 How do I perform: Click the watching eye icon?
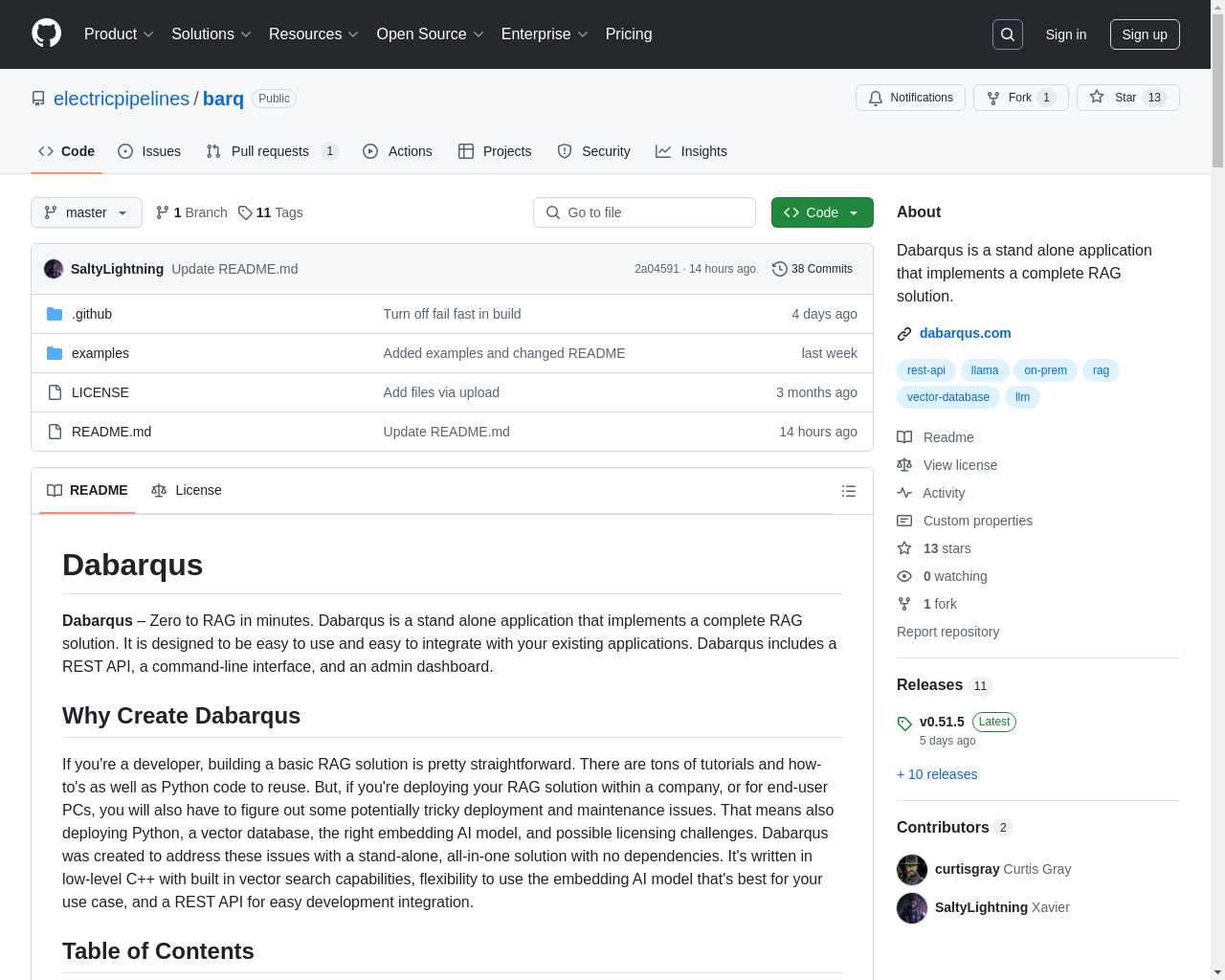pyautogui.click(x=904, y=576)
